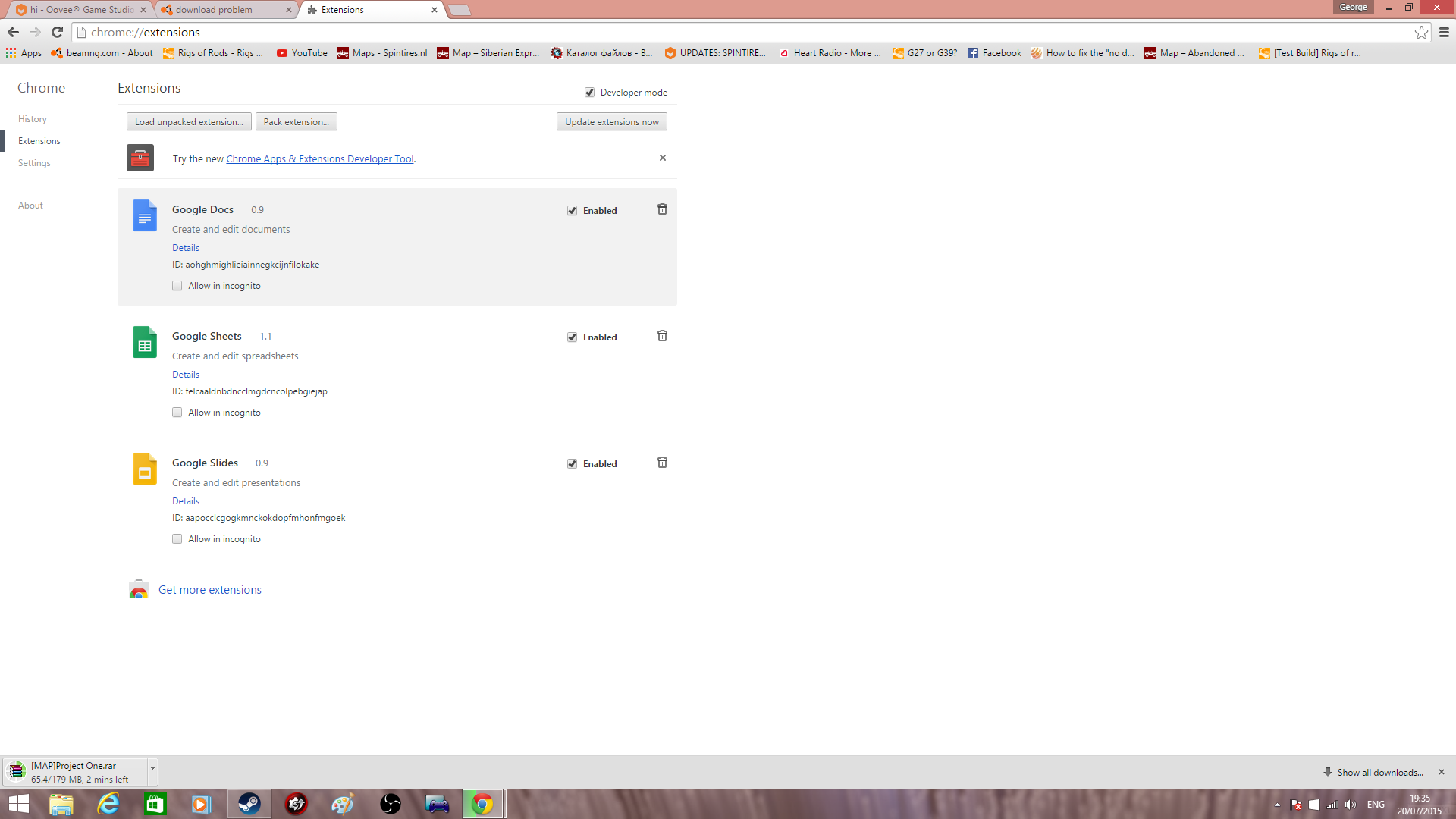Launch Internet Explorer from taskbar
Screen dimensions: 1456x819
(x=108, y=804)
